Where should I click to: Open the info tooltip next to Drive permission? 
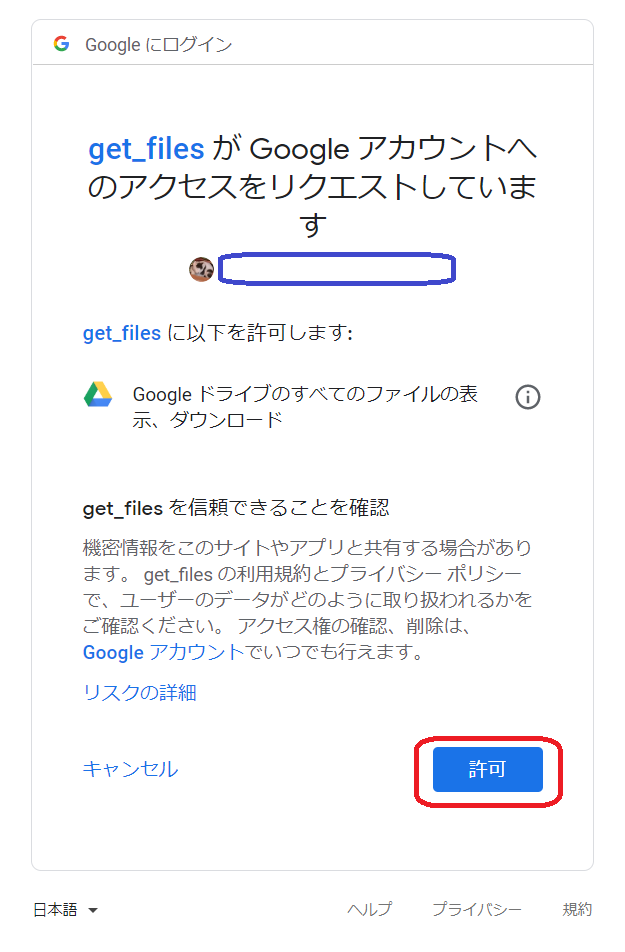[527, 396]
